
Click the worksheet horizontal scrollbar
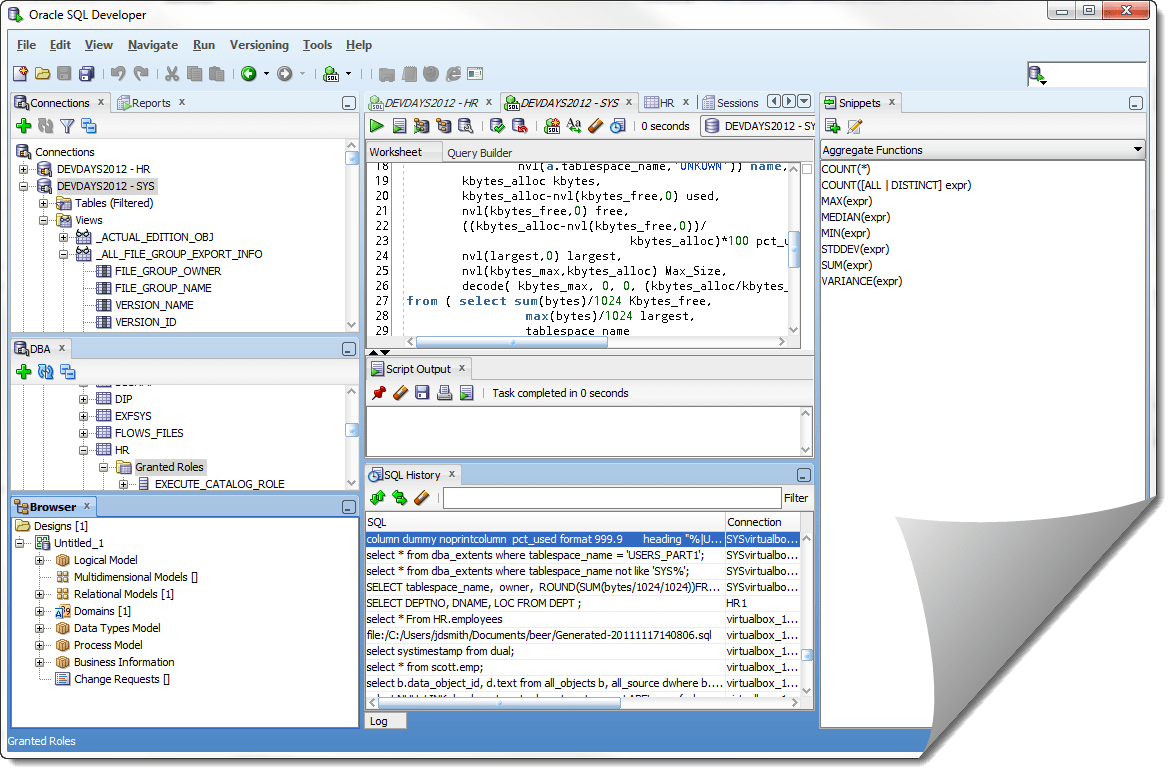point(513,341)
